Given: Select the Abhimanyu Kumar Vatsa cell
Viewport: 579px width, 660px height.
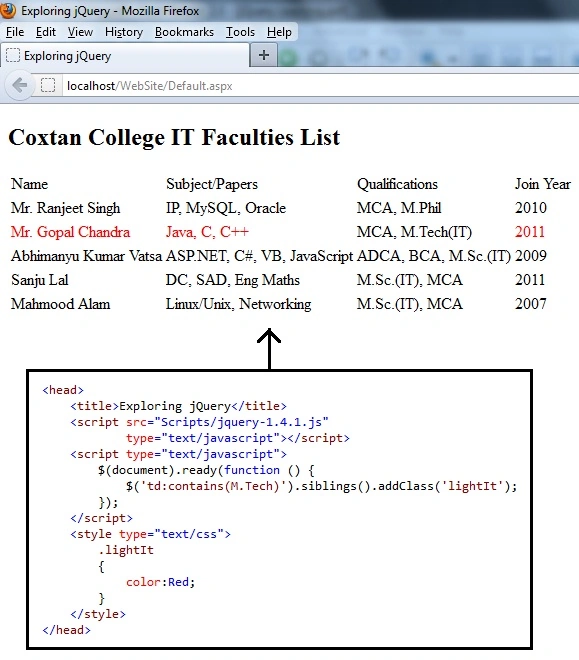Looking at the screenshot, I should [86, 256].
